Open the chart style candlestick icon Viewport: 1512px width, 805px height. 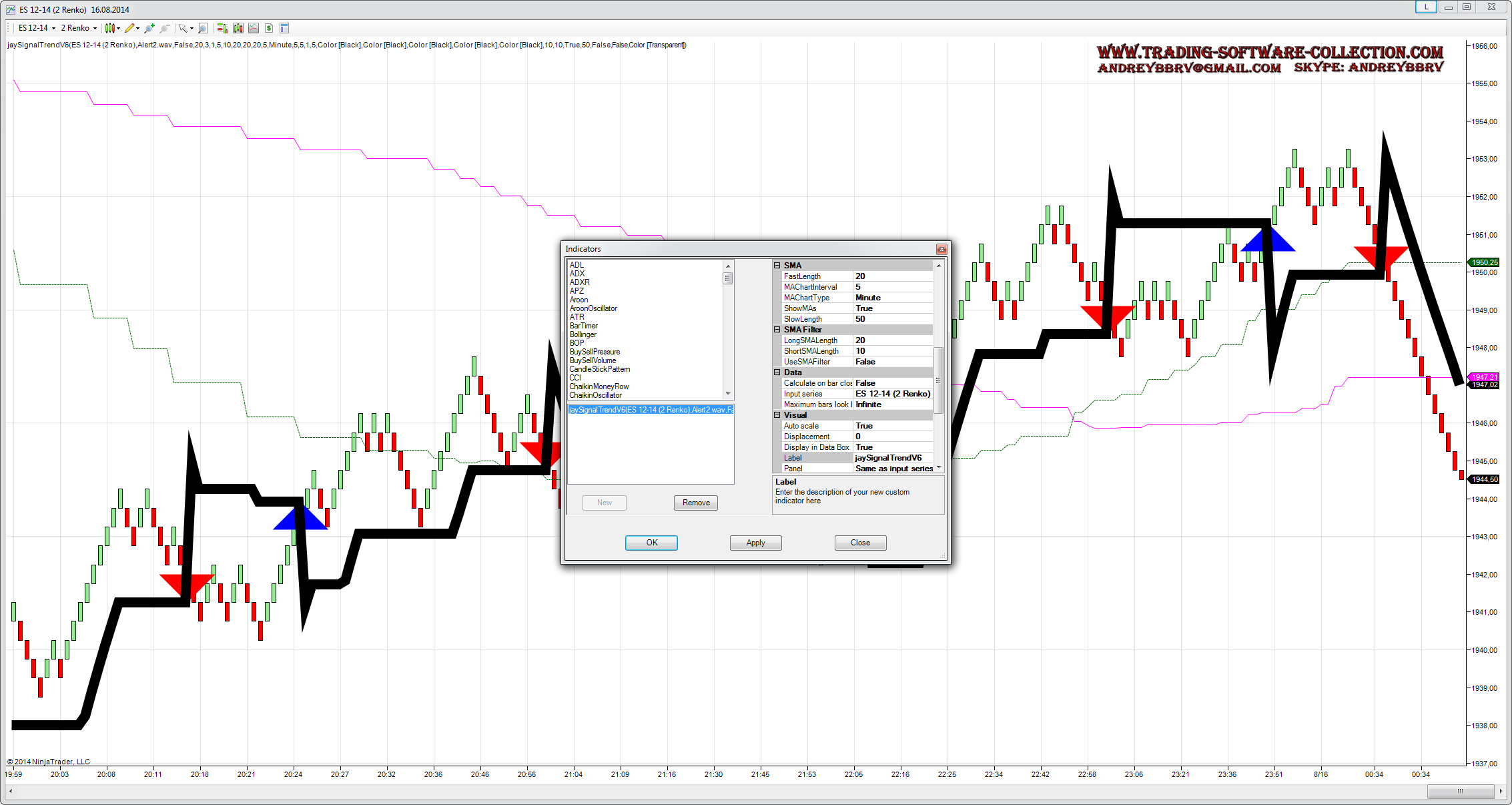coord(110,28)
